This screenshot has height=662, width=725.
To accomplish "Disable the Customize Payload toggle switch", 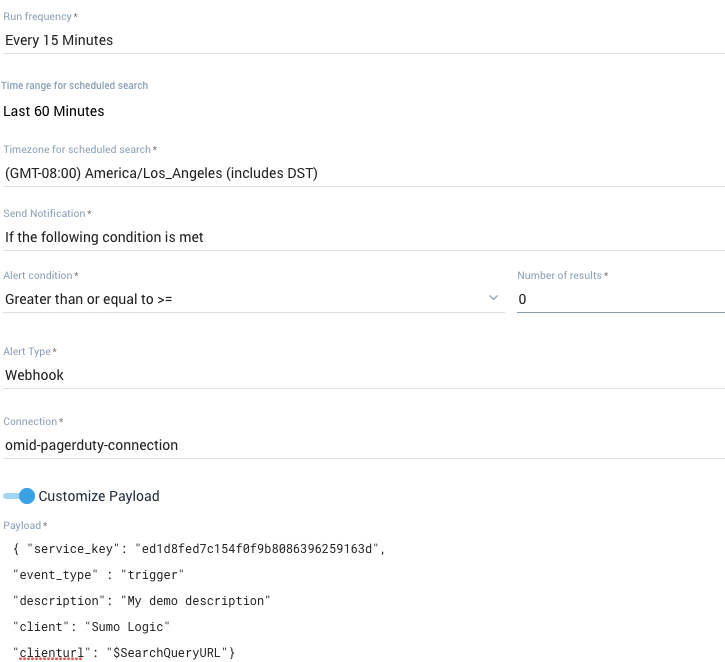I will pyautogui.click(x=20, y=496).
